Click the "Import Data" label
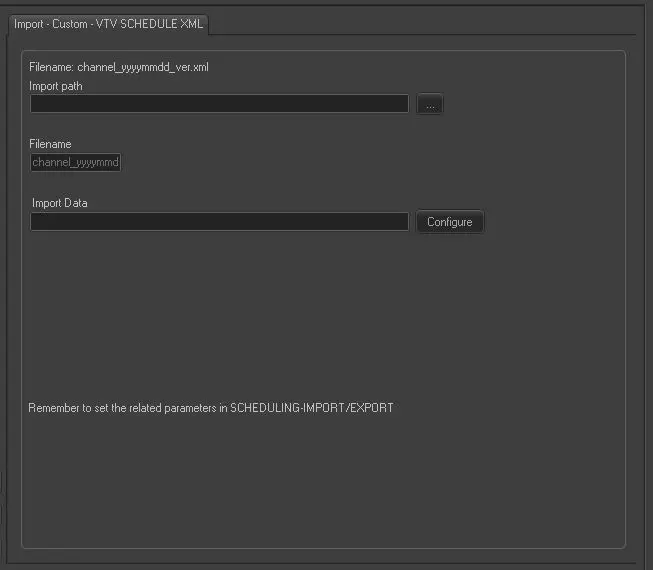This screenshot has height=570, width=653. (60, 203)
